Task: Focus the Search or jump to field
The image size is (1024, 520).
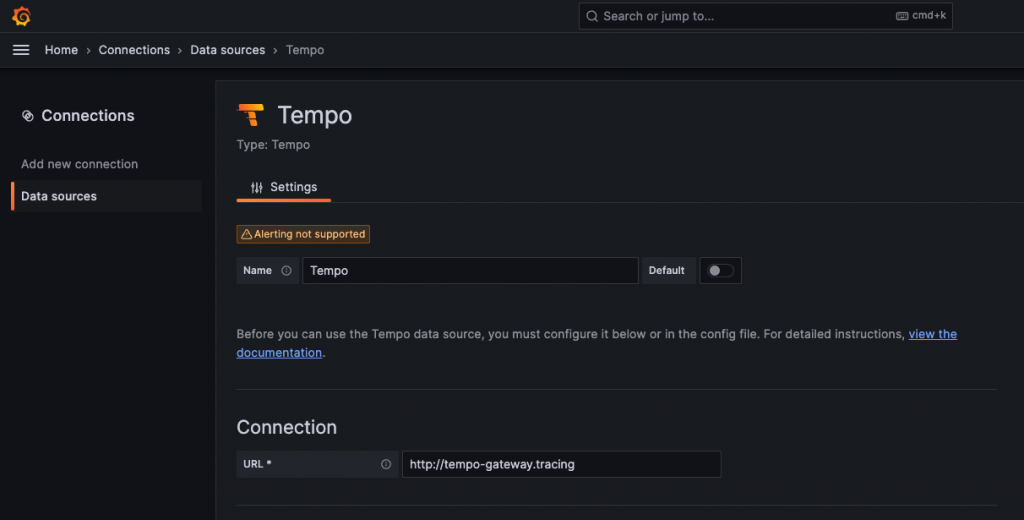Action: coord(765,16)
